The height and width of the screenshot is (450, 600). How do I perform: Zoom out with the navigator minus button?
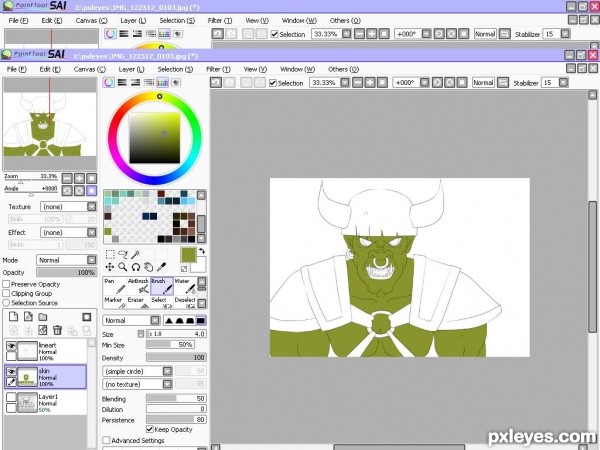[67, 178]
